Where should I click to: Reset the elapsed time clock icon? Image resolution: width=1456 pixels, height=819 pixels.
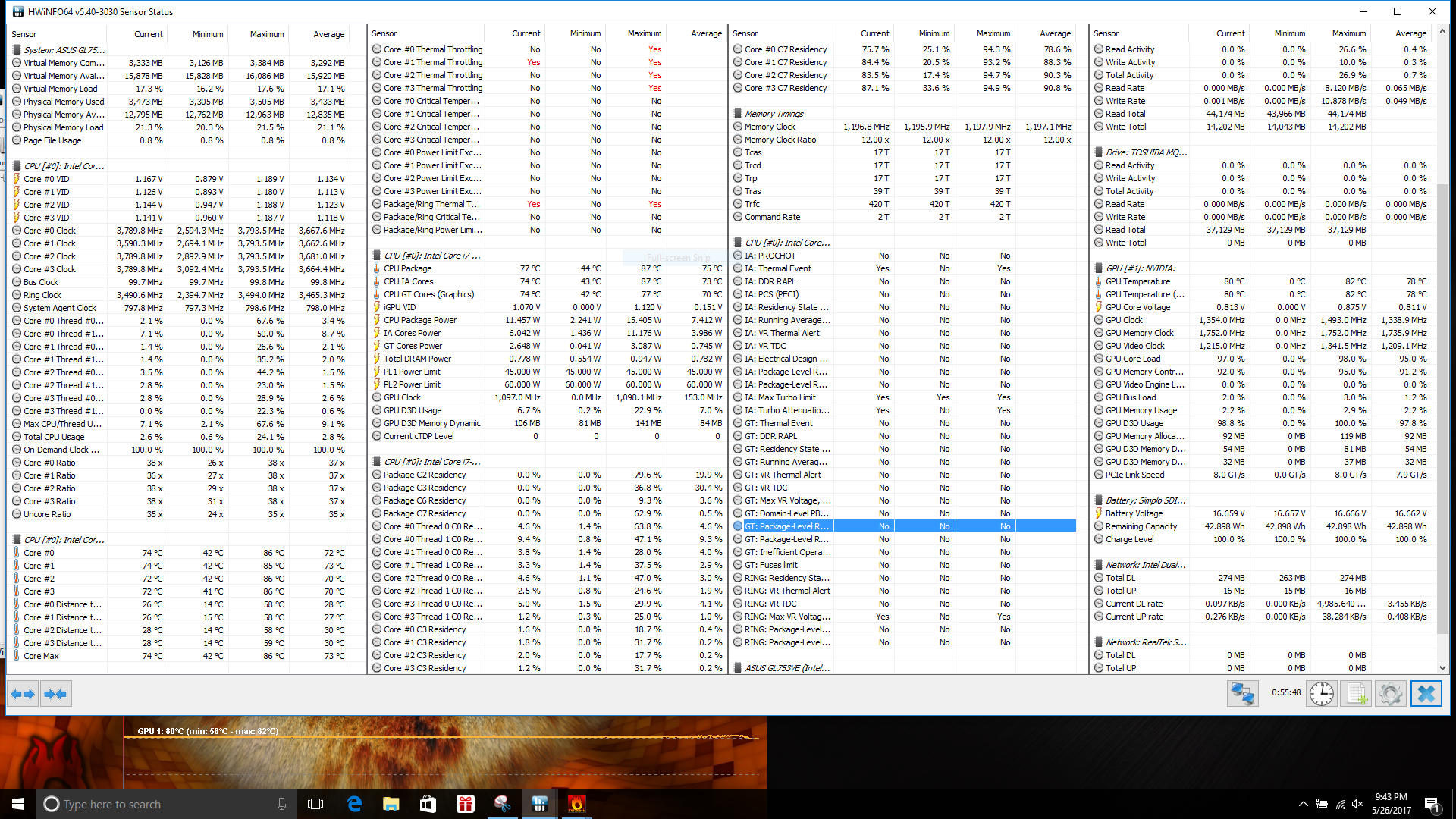click(x=1321, y=694)
